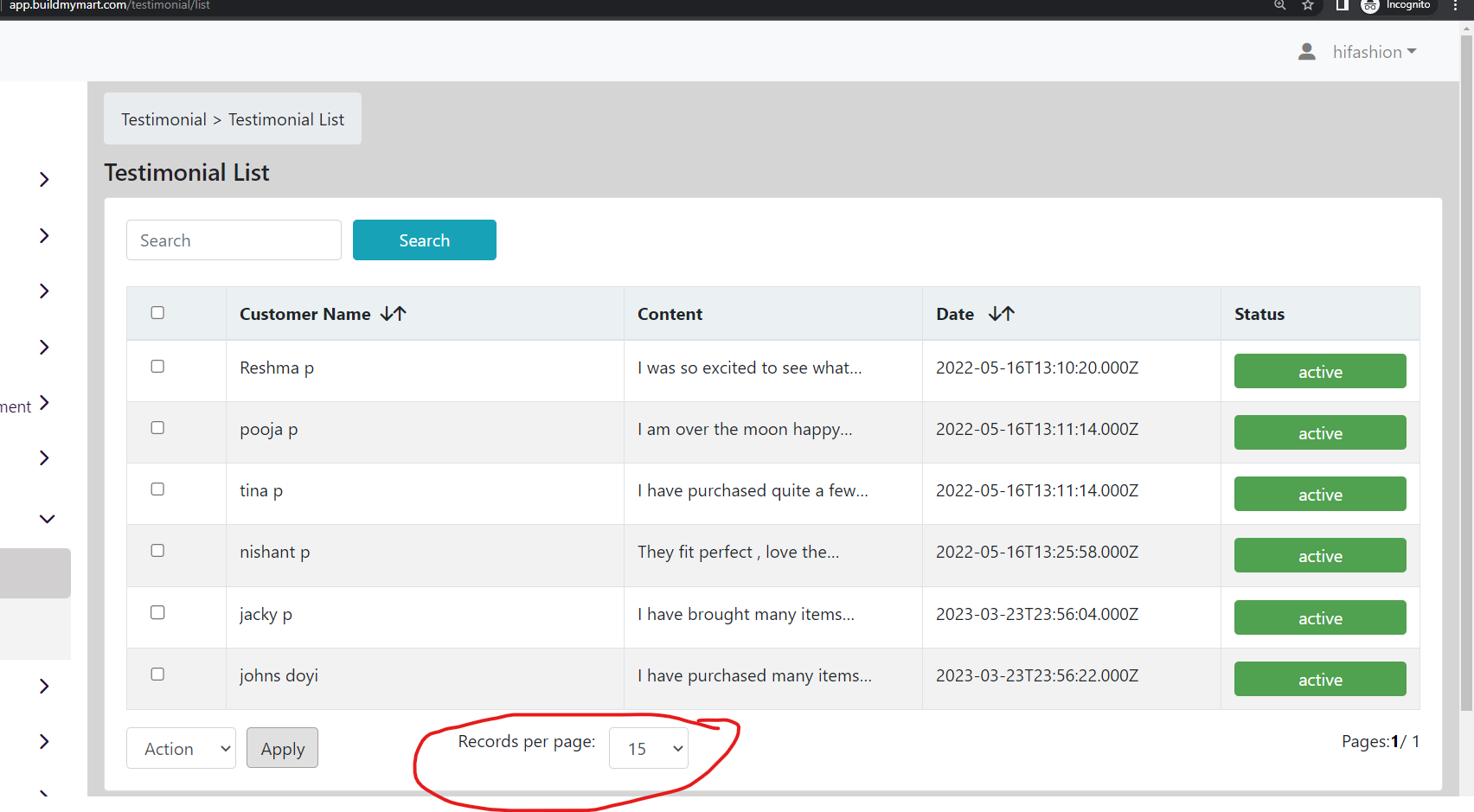Open Records per page dropdown showing 15

(649, 748)
